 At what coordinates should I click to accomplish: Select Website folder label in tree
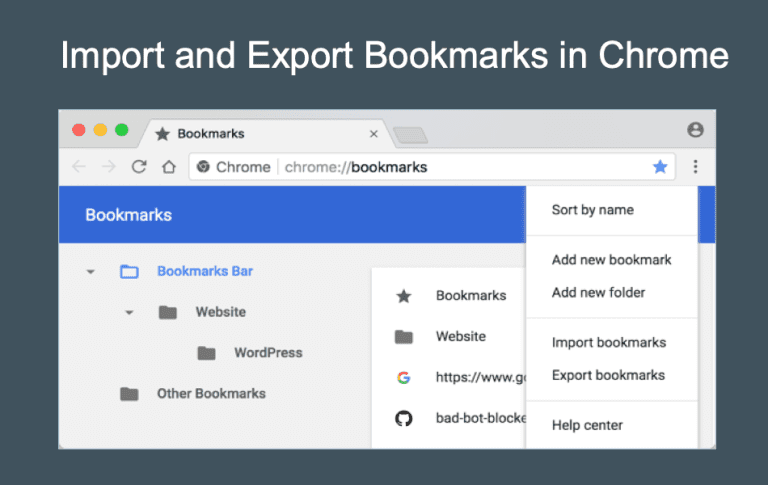(x=220, y=312)
